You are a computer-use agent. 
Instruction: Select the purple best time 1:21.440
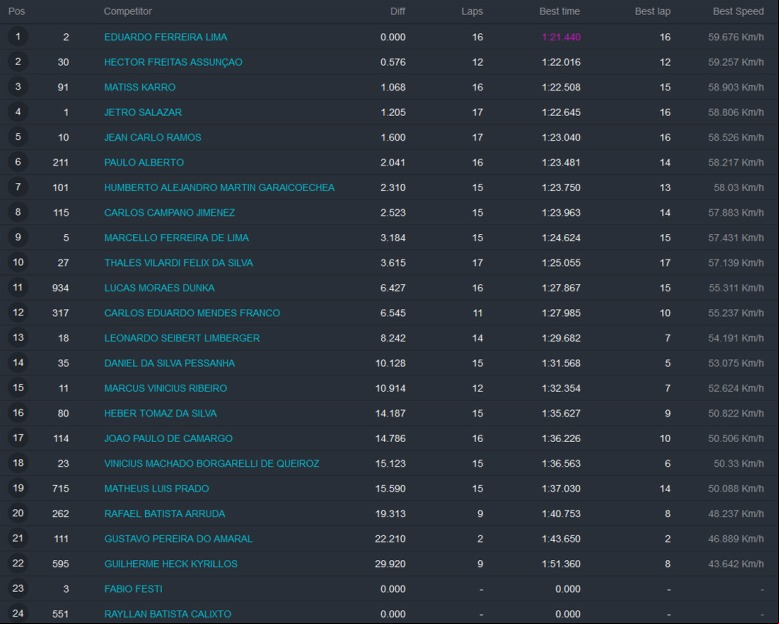[x=561, y=37]
